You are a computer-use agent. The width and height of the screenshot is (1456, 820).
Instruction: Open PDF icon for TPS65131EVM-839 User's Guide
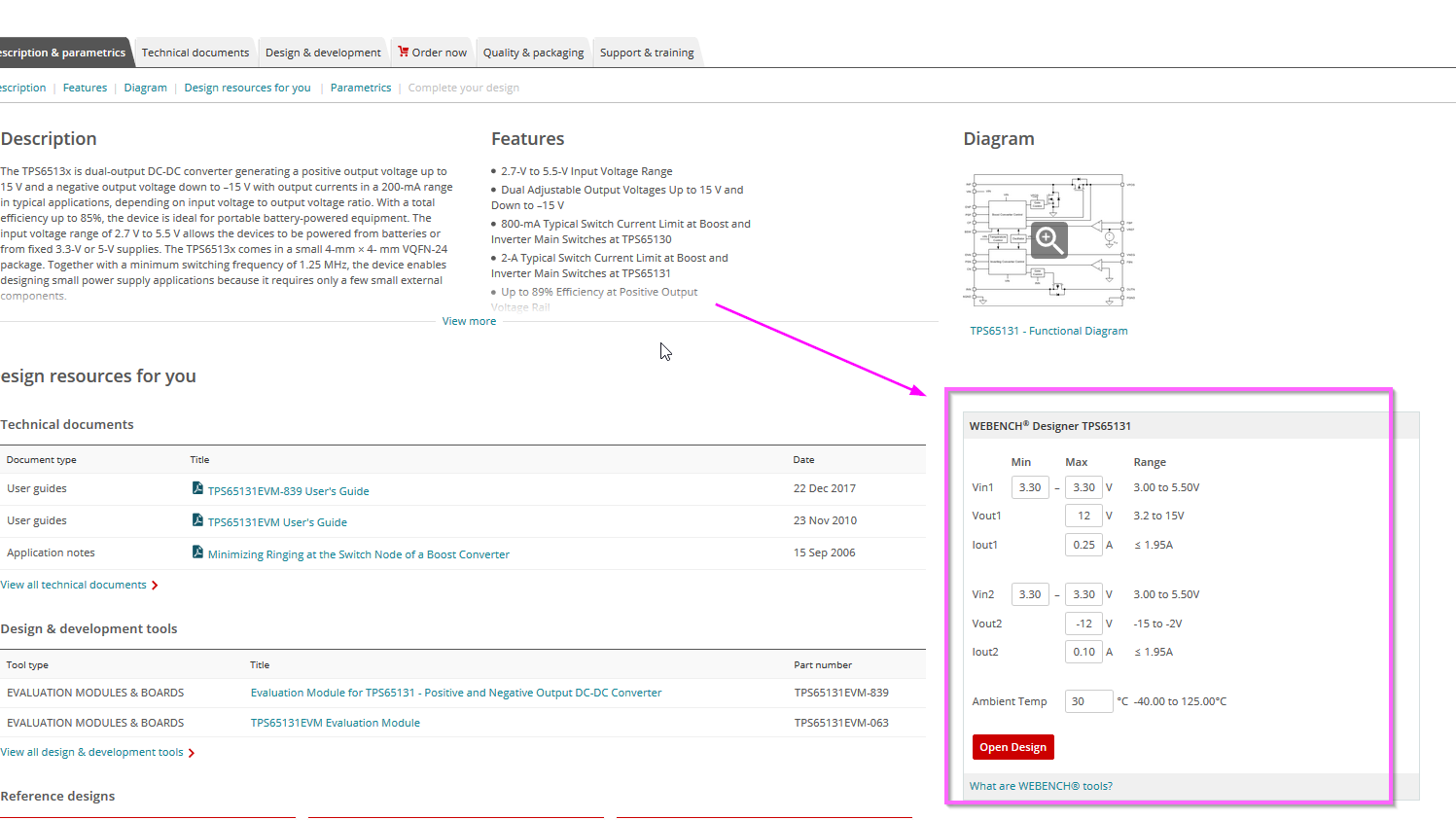[197, 488]
